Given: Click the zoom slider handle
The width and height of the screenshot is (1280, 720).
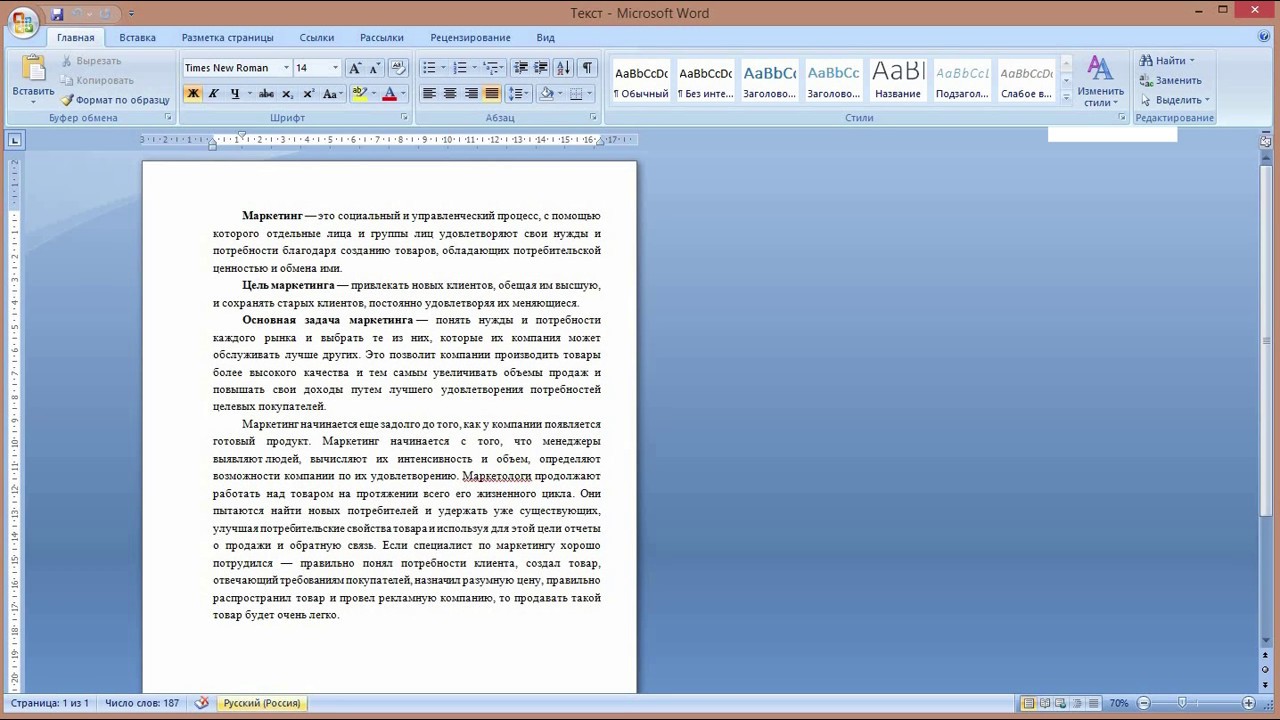Looking at the screenshot, I should click(x=1182, y=703).
